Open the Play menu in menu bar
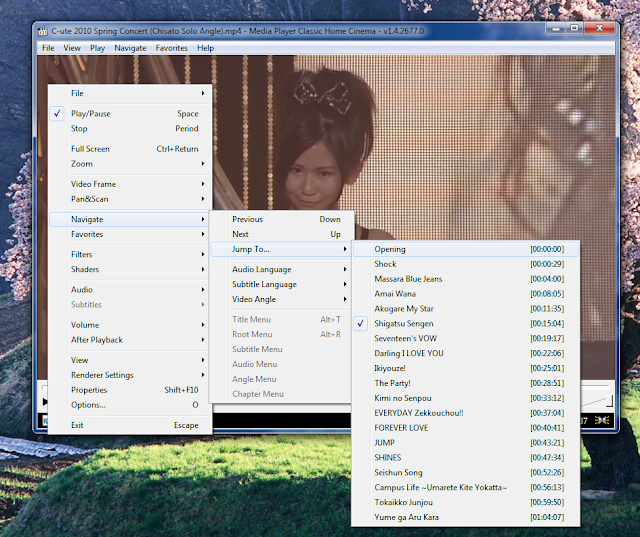This screenshot has height=537, width=640. coord(97,48)
